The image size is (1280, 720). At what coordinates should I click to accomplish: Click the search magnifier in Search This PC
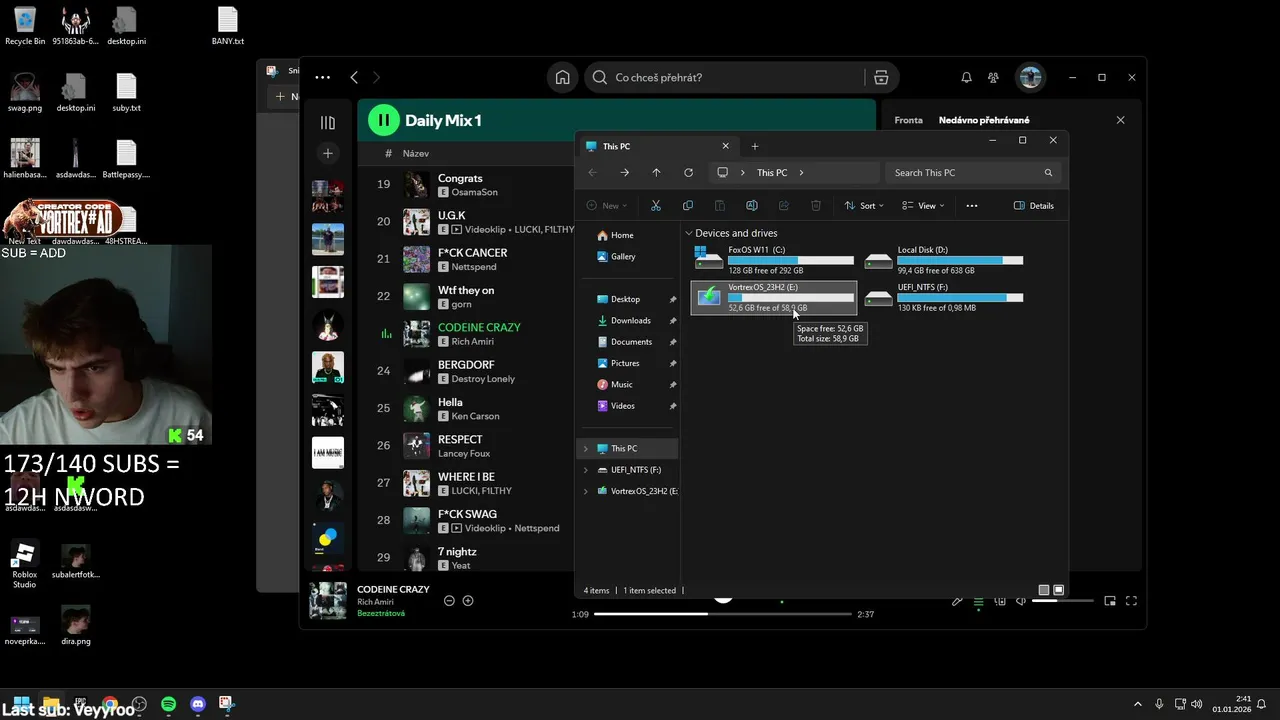pyautogui.click(x=1048, y=173)
